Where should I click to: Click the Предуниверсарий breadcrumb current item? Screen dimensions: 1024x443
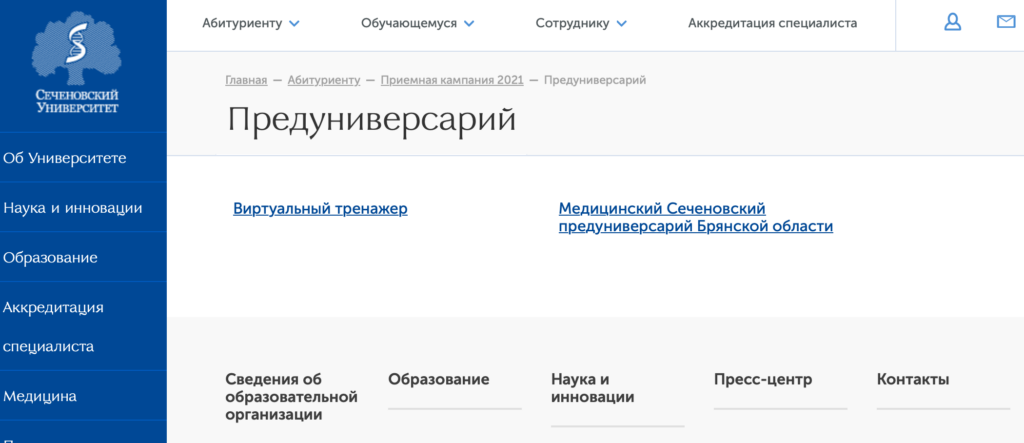tap(595, 80)
